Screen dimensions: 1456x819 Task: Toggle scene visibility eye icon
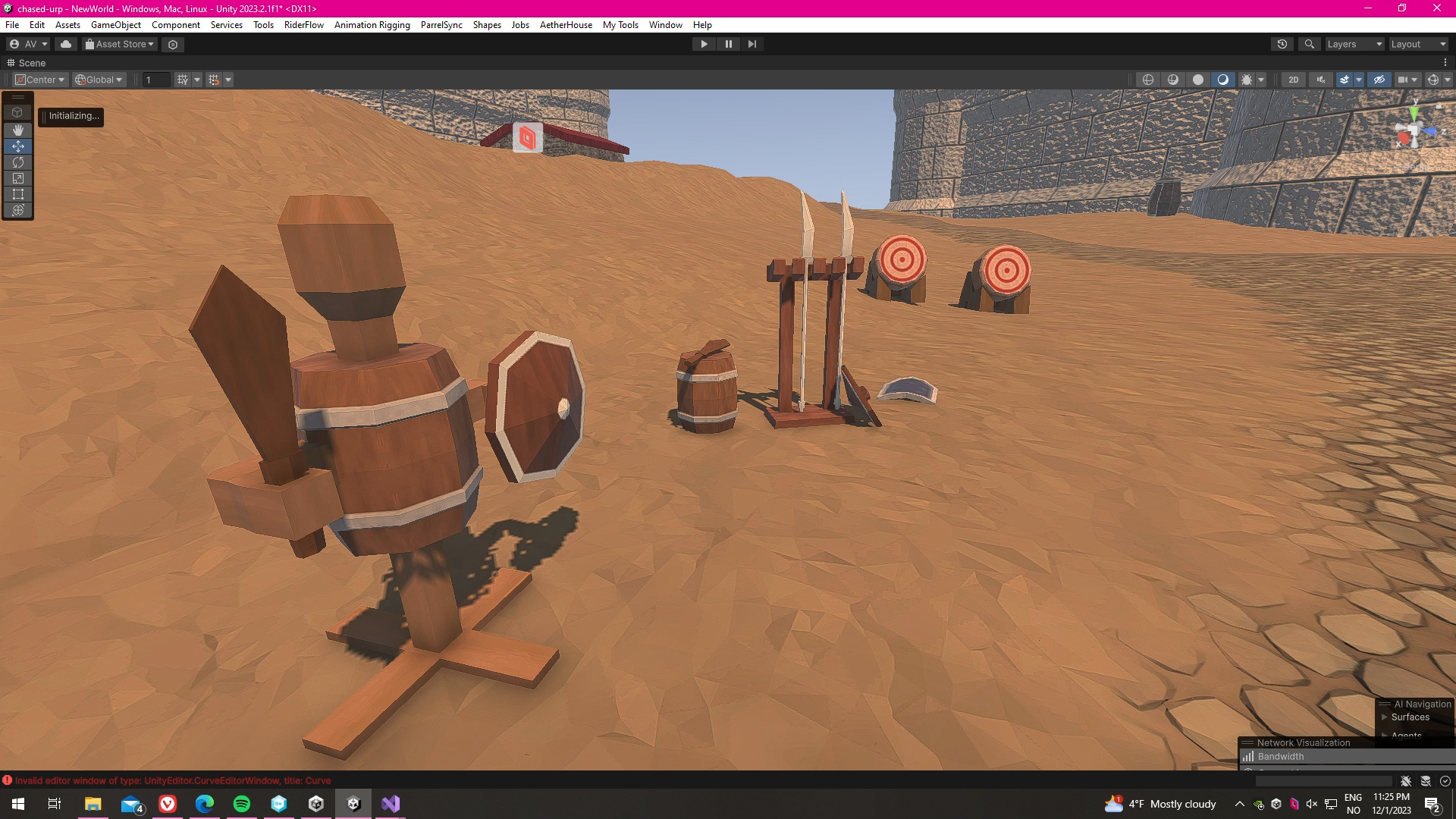point(1379,80)
